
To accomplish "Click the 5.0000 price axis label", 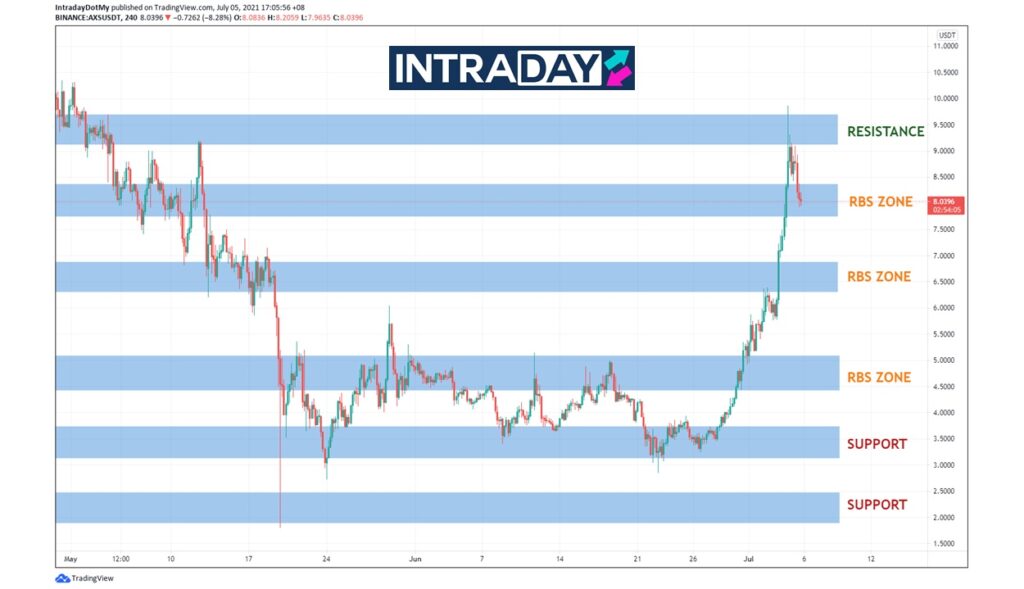I will tap(945, 360).
